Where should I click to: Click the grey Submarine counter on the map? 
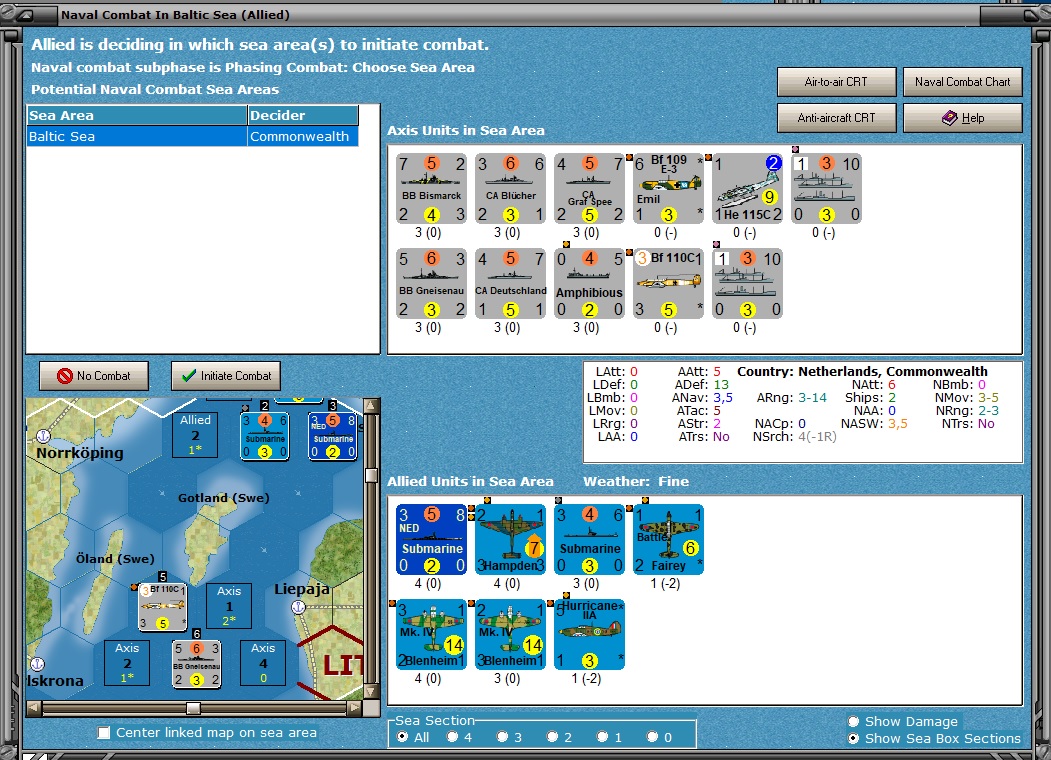265,436
